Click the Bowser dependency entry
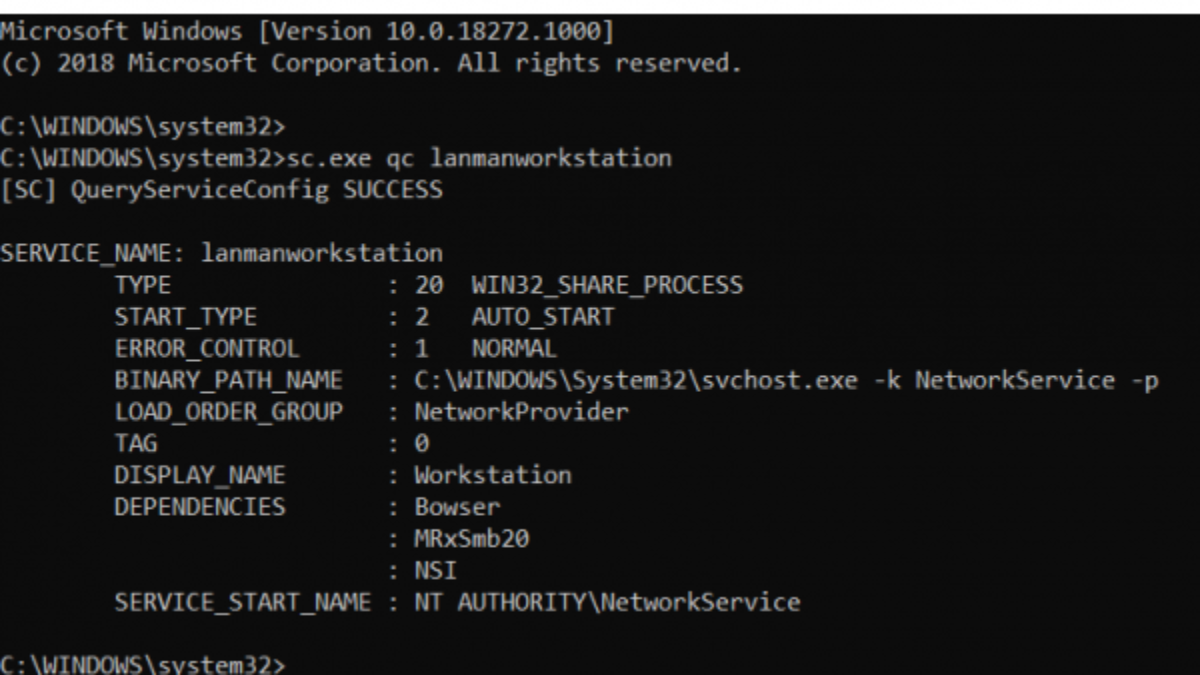Image resolution: width=1200 pixels, height=675 pixels. (x=457, y=507)
